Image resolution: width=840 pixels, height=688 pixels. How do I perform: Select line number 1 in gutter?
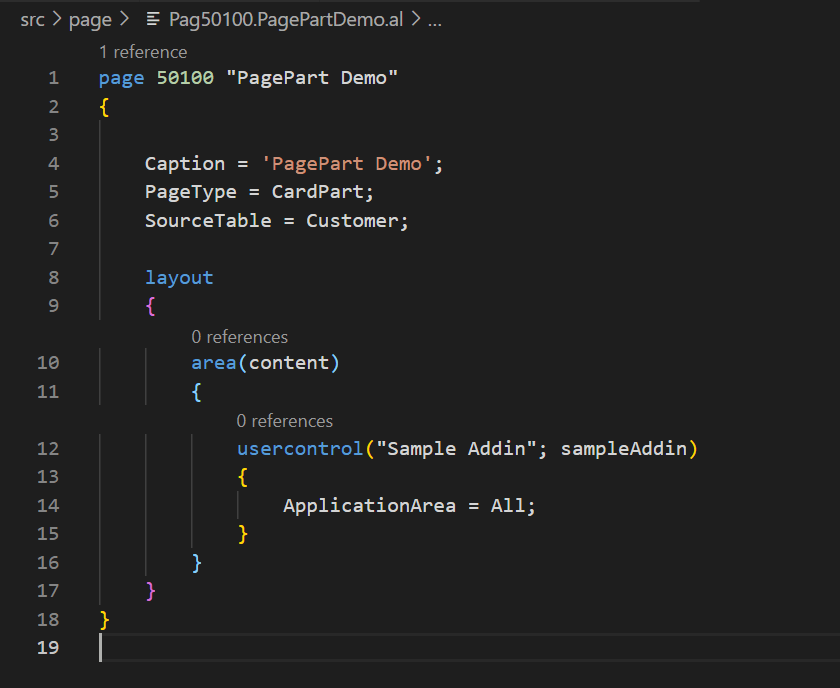coord(53,78)
